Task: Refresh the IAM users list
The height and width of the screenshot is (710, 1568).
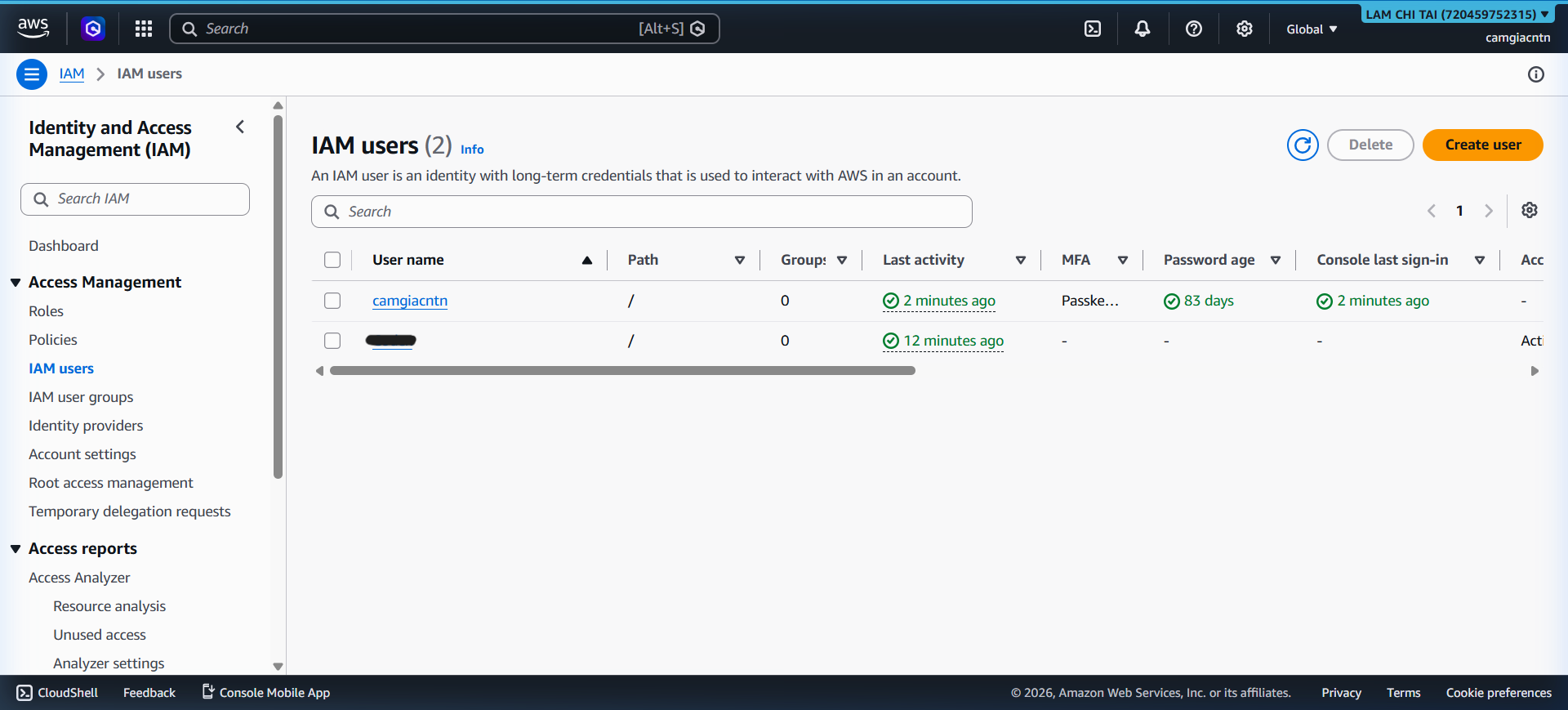Action: point(1303,145)
